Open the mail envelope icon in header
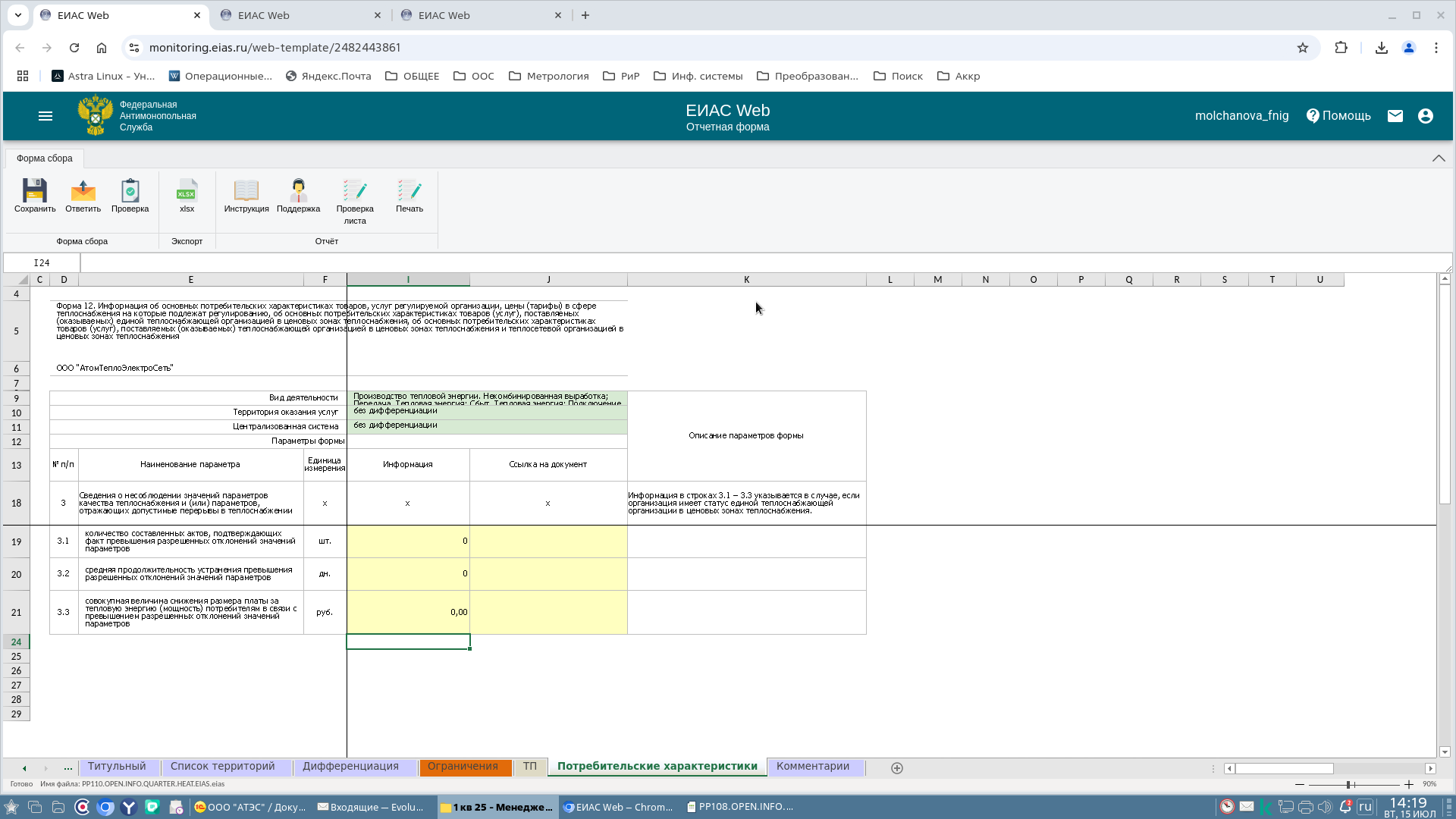Image resolution: width=1456 pixels, height=819 pixels. click(x=1395, y=116)
